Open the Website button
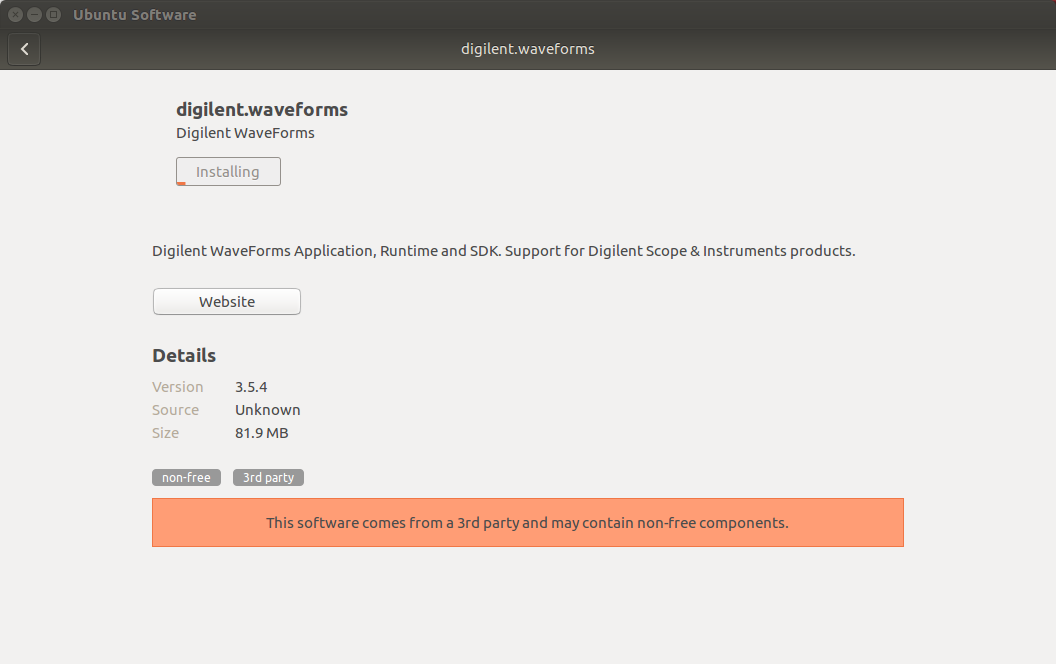1056x664 pixels. point(227,302)
